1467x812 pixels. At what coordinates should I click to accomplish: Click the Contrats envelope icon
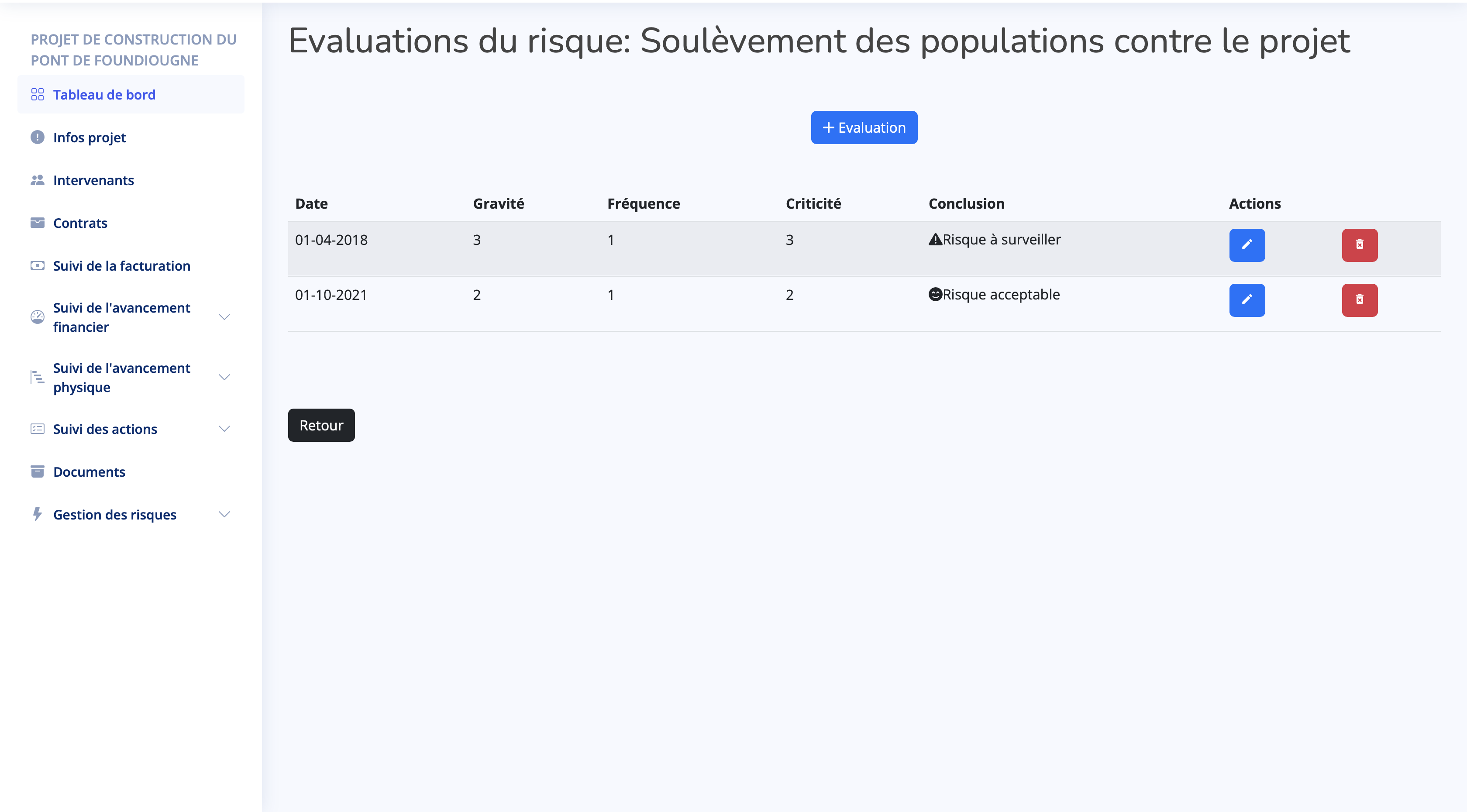point(38,223)
